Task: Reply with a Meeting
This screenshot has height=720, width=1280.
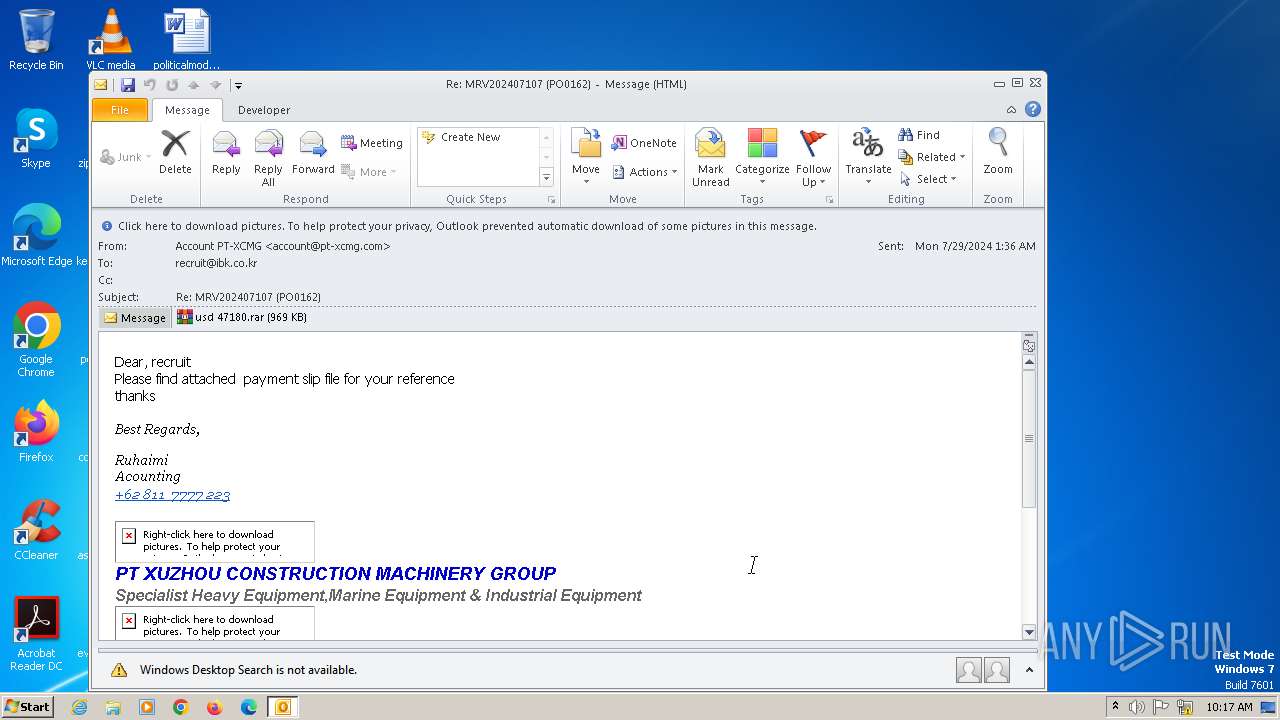Action: 371,143
